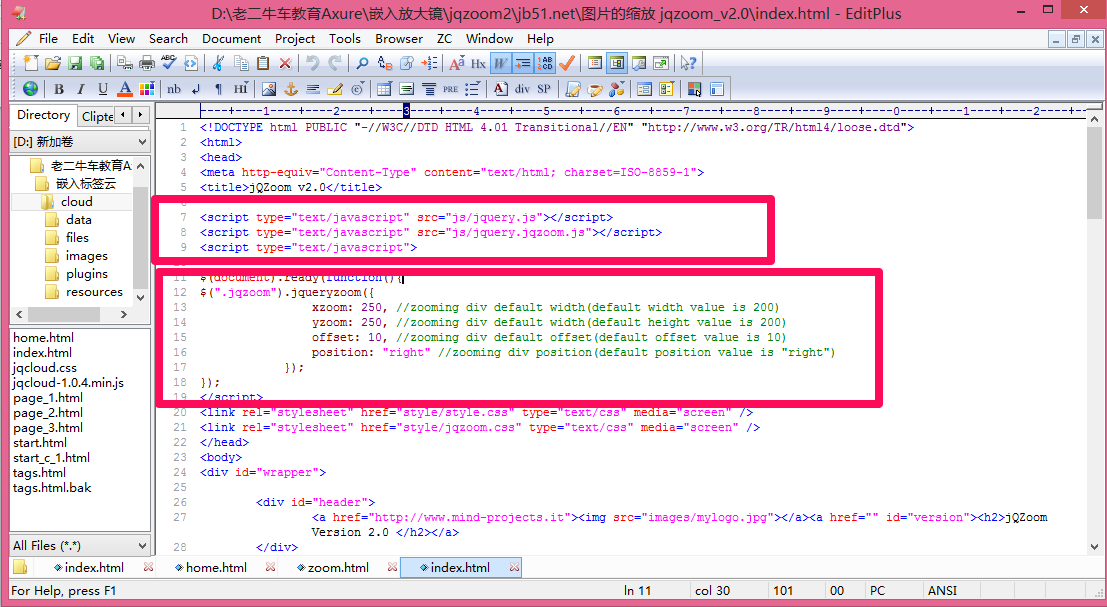This screenshot has height=607, width=1107.
Task: Save the current file
Action: pyautogui.click(x=75, y=64)
